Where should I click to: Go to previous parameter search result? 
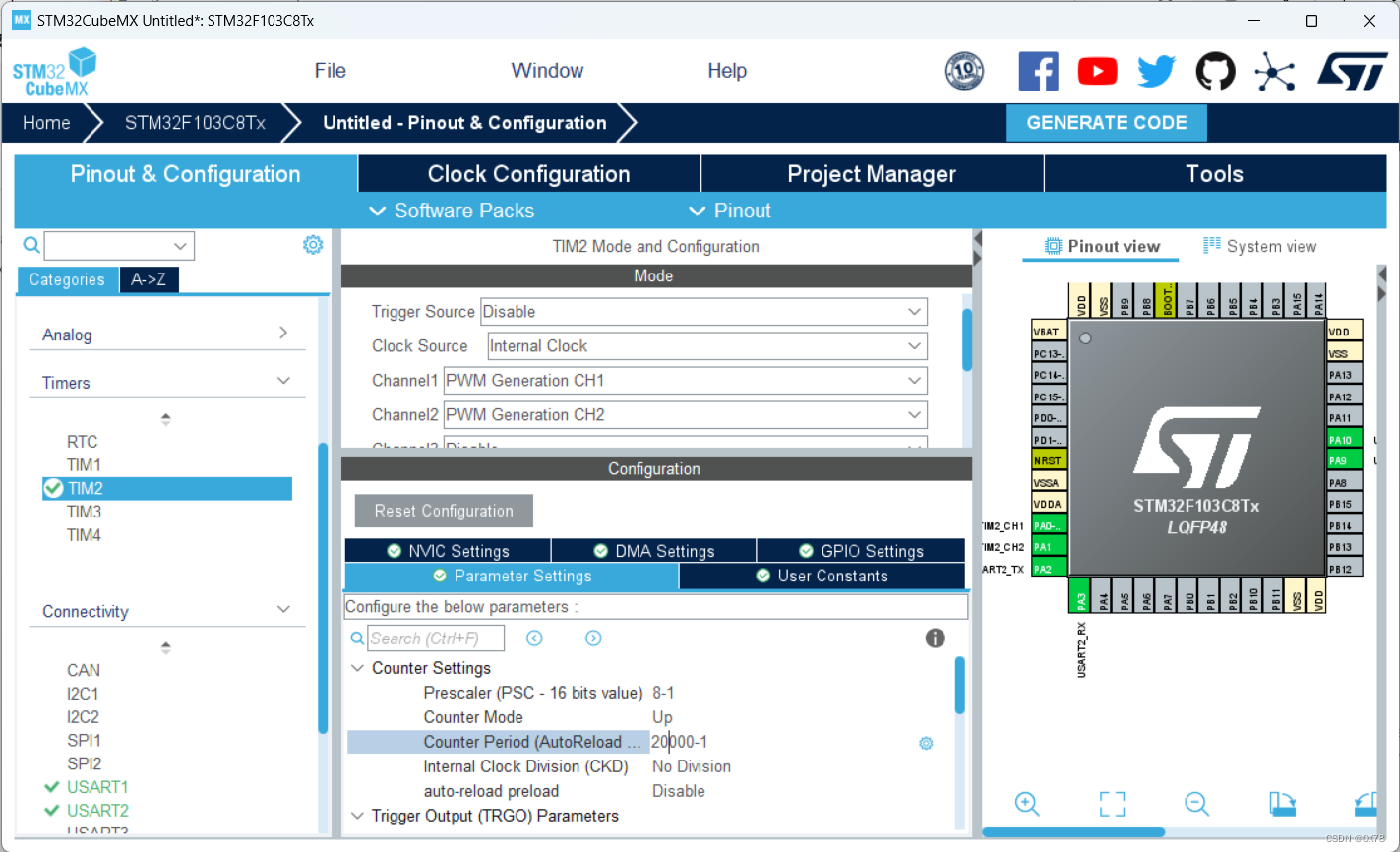pos(534,639)
